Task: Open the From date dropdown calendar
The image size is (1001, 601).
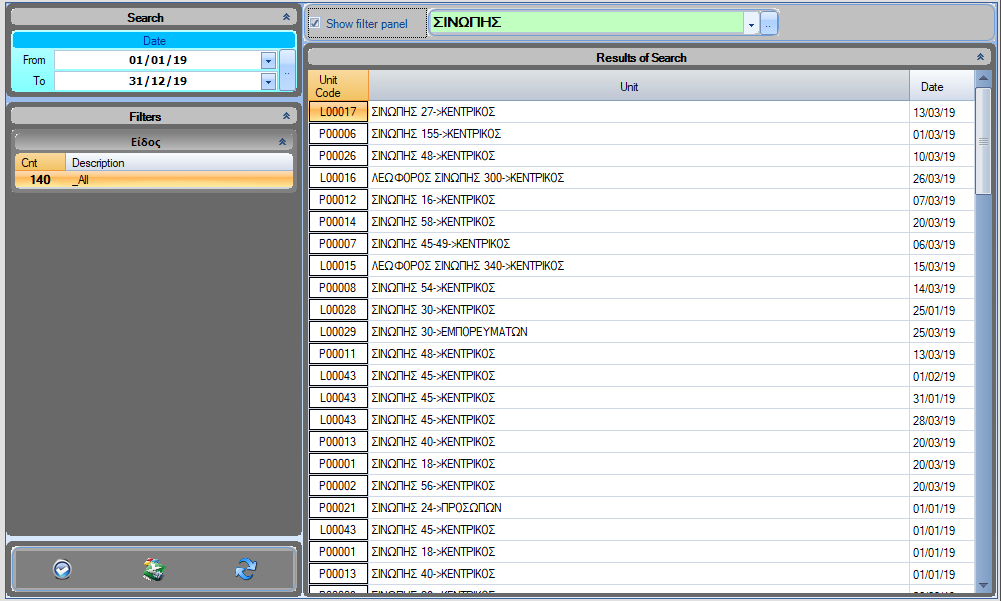Action: click(x=267, y=60)
